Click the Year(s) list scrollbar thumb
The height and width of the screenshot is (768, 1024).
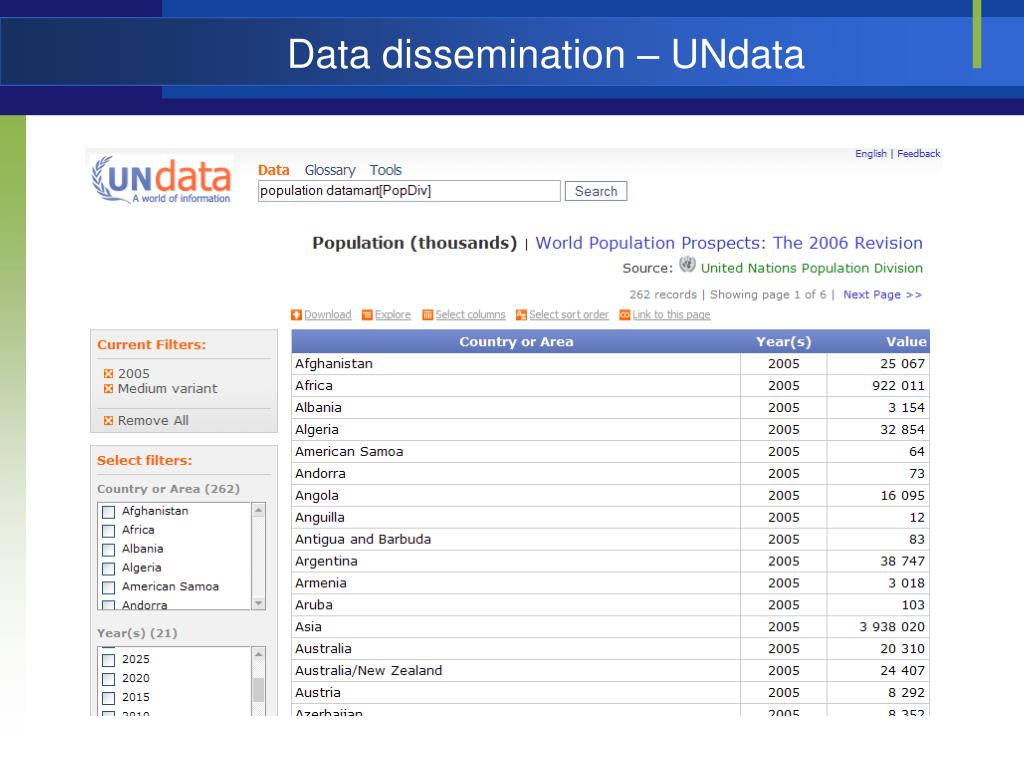[x=259, y=690]
